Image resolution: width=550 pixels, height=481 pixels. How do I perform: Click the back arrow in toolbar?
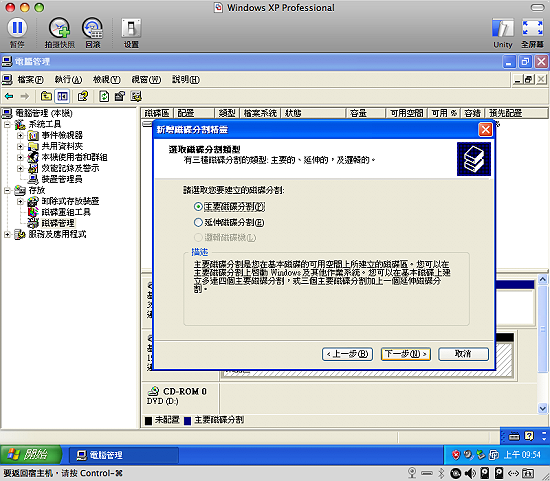coord(9,96)
